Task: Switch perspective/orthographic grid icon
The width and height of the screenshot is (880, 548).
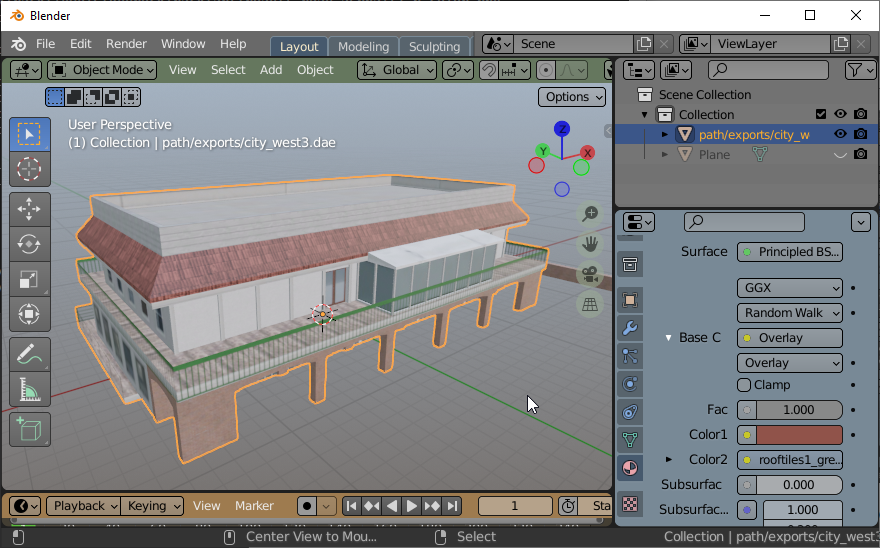Action: pos(590,305)
